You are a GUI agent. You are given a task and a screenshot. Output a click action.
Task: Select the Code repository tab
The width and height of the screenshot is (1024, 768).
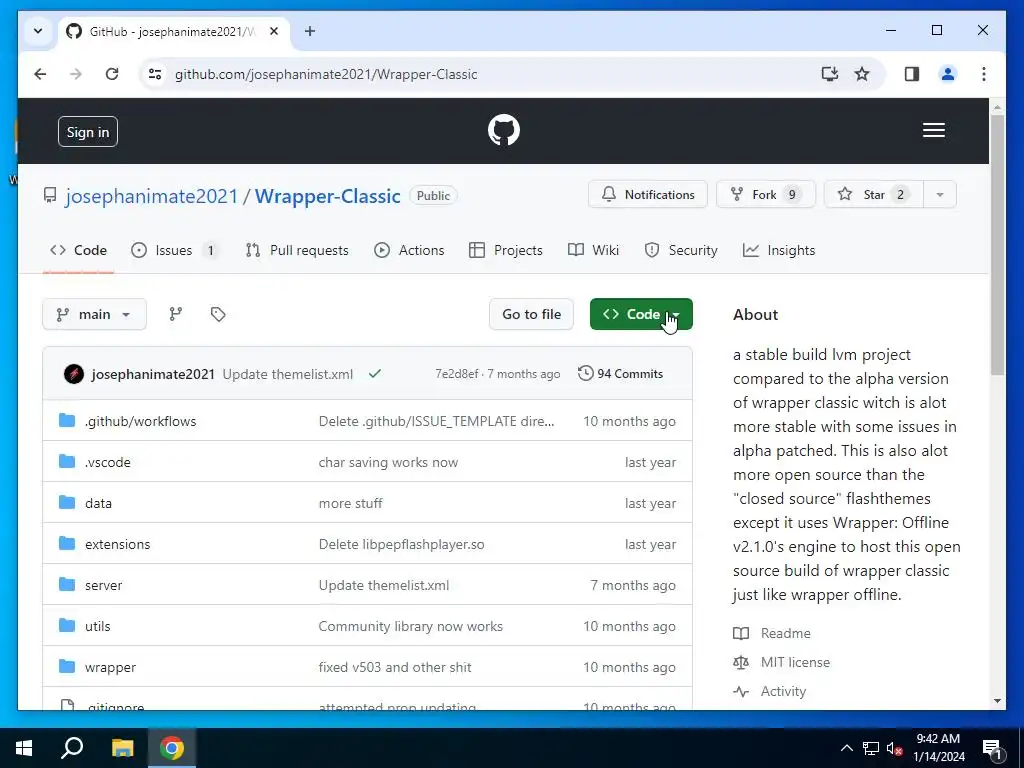pyautogui.click(x=78, y=250)
